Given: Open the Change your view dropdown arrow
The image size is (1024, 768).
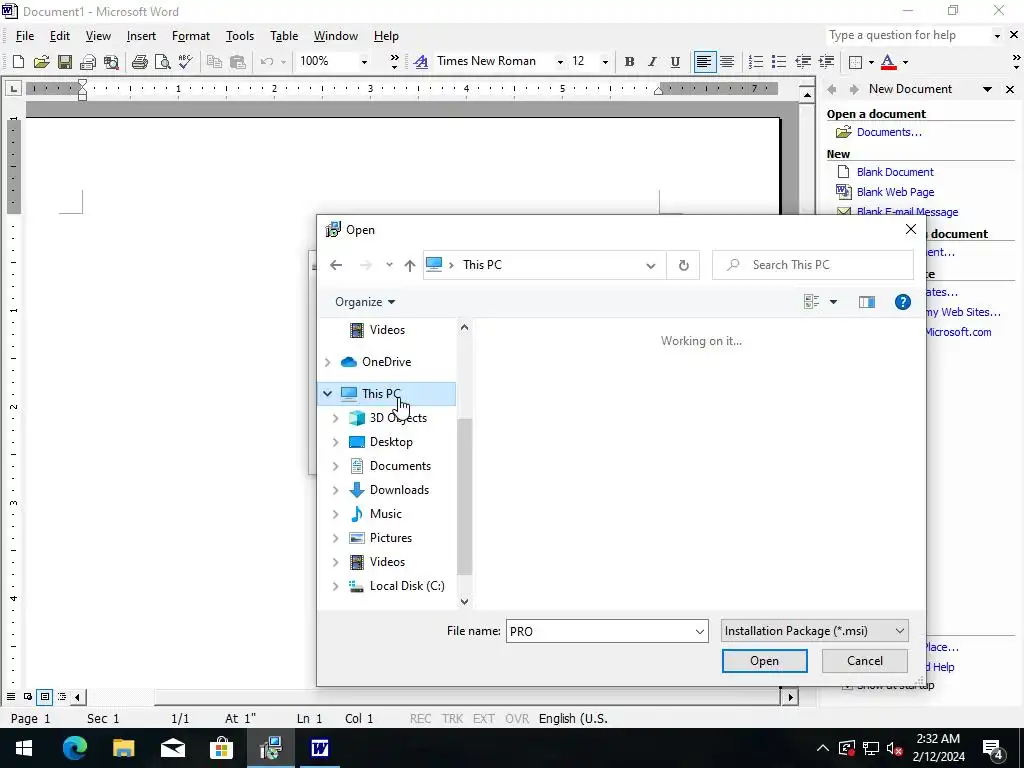Looking at the screenshot, I should 833,302.
